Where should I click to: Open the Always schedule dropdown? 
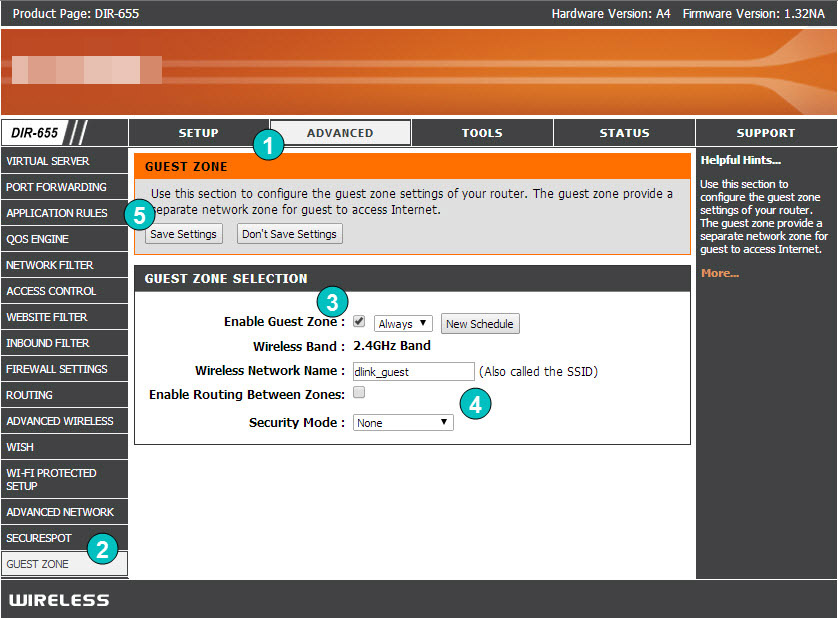(x=402, y=323)
